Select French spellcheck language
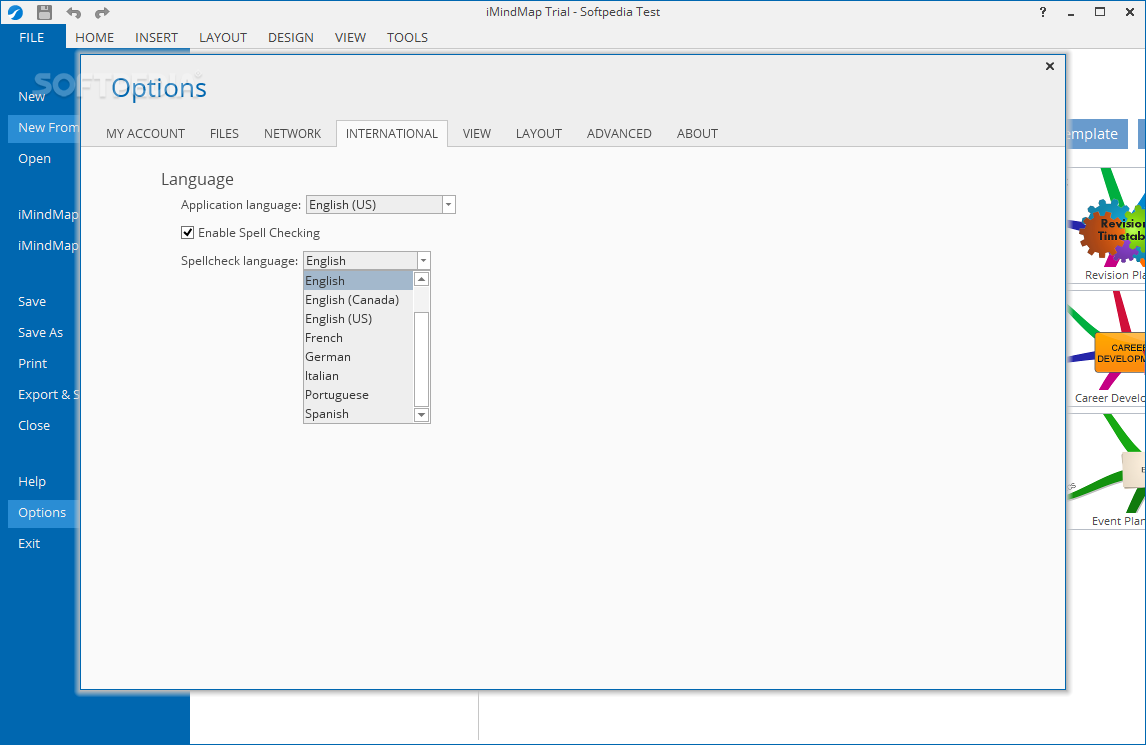The height and width of the screenshot is (745, 1146). 358,338
